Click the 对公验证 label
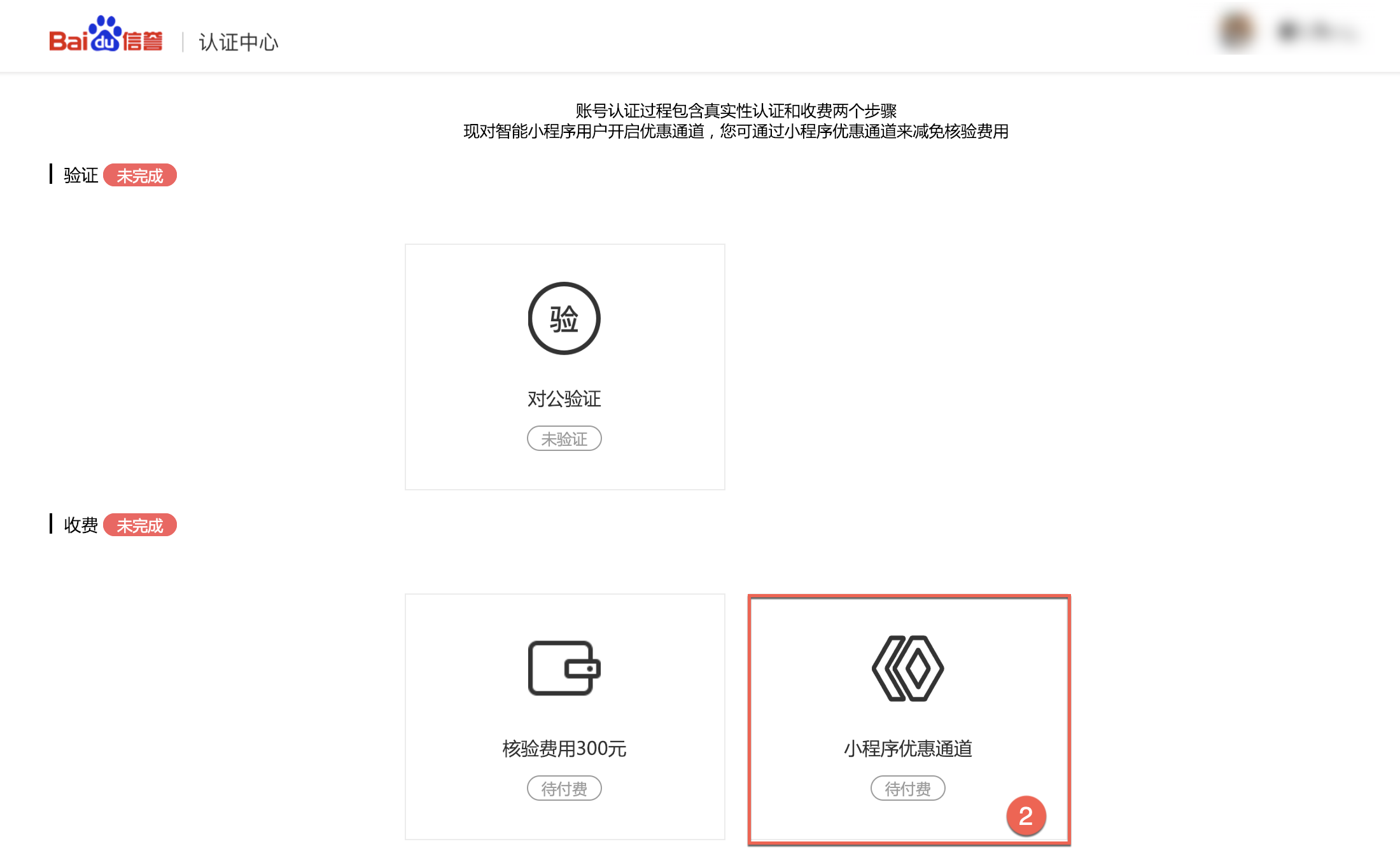The height and width of the screenshot is (858, 1400). [564, 399]
